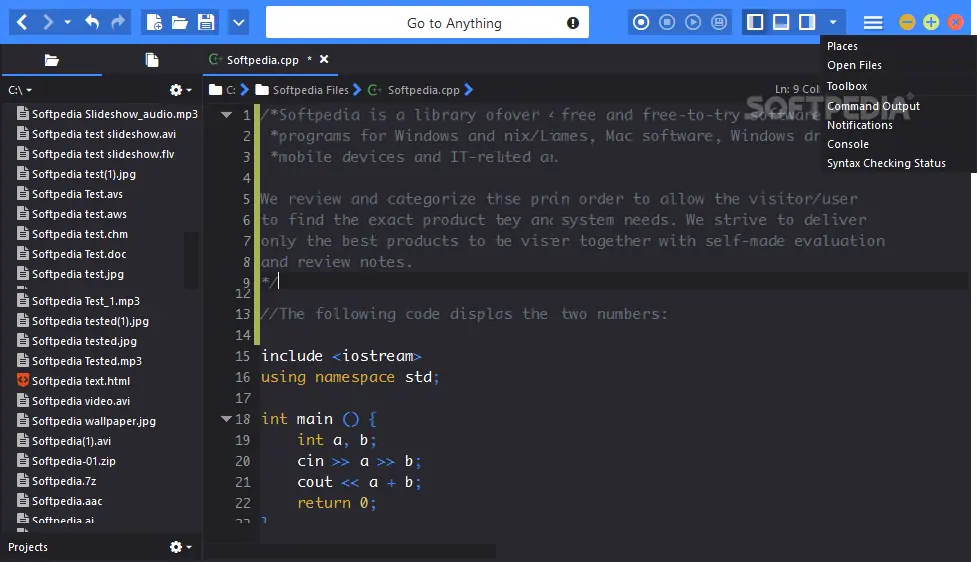Expand the toolbar overflow chevron
This screenshot has width=977, height=562.
pos(239,23)
